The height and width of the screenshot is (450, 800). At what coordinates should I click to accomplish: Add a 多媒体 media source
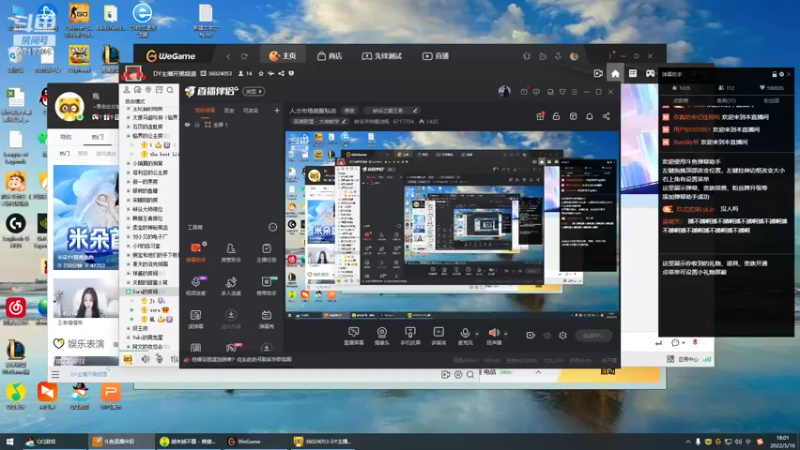[438, 336]
